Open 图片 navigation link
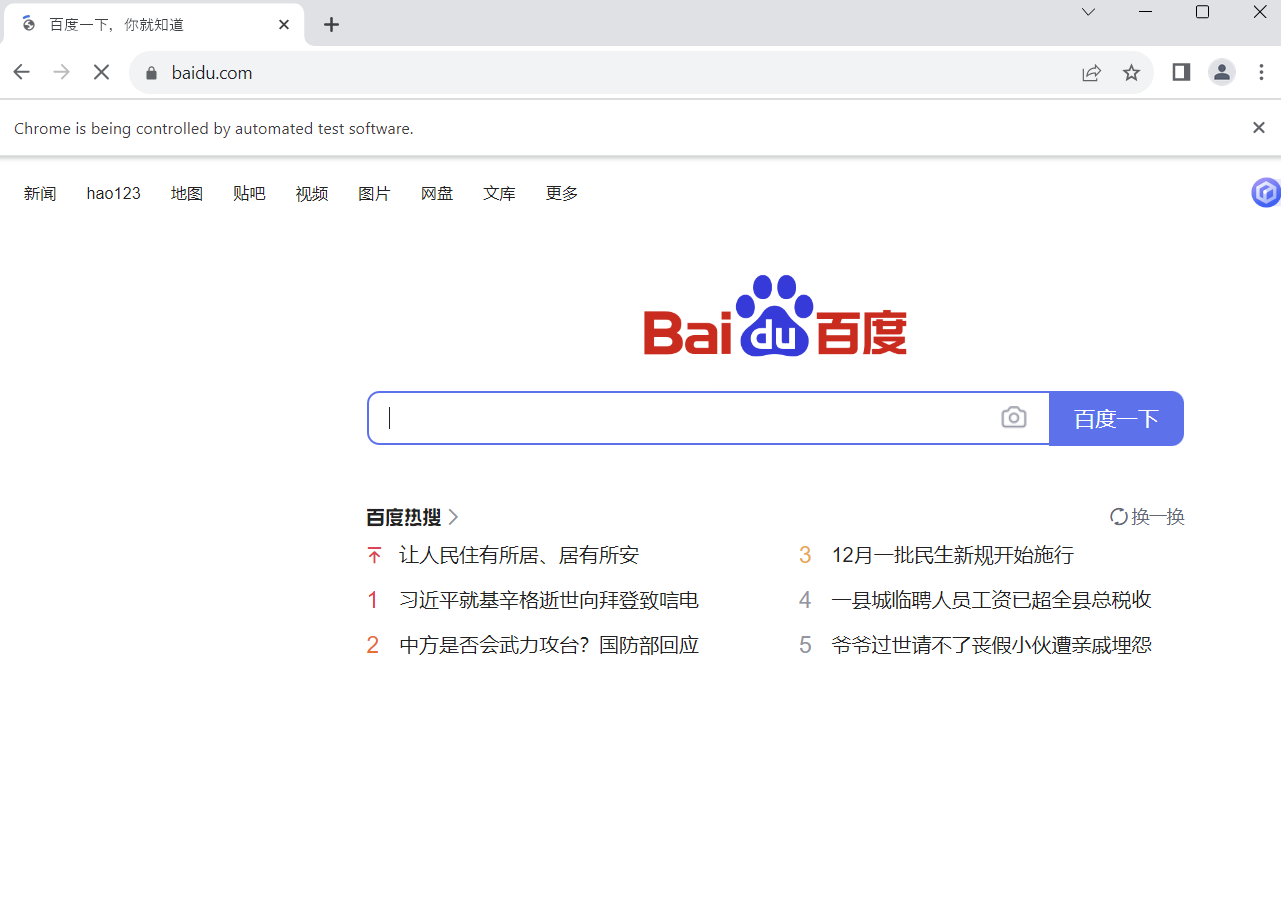This screenshot has height=900, width=1281. tap(374, 193)
